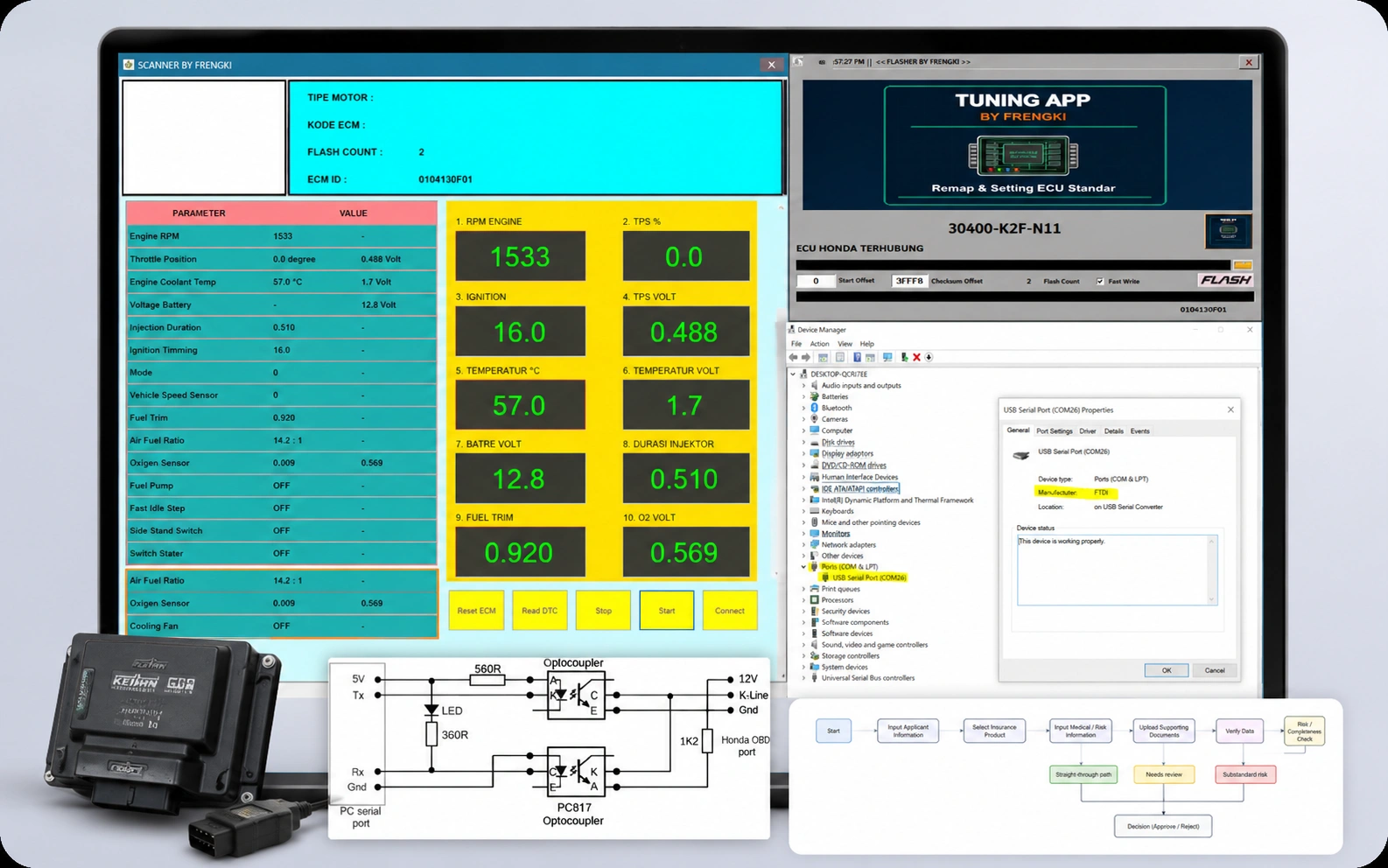The image size is (1388, 868).
Task: Click the Back arrow in Device Manager toolbar
Action: (793, 357)
